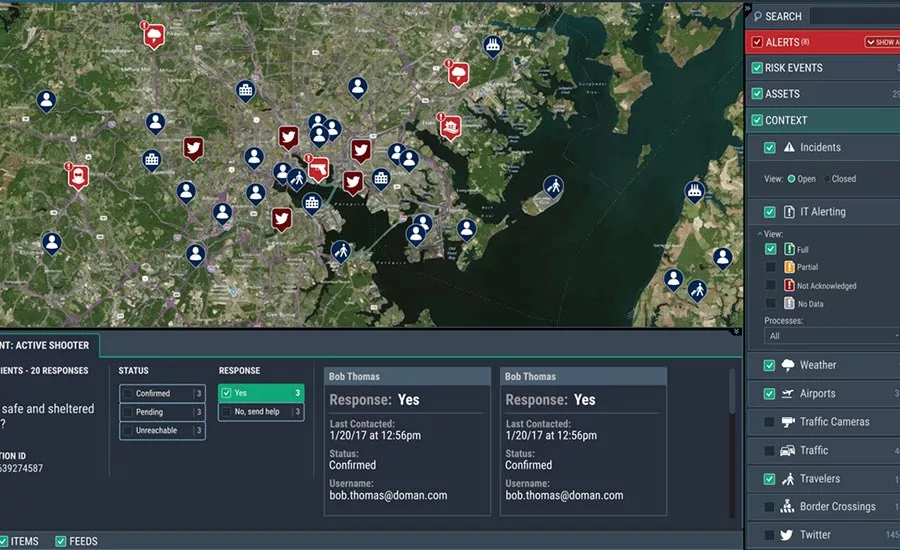Collapse the right sidebar with double chevron

pyautogui.click(x=747, y=9)
